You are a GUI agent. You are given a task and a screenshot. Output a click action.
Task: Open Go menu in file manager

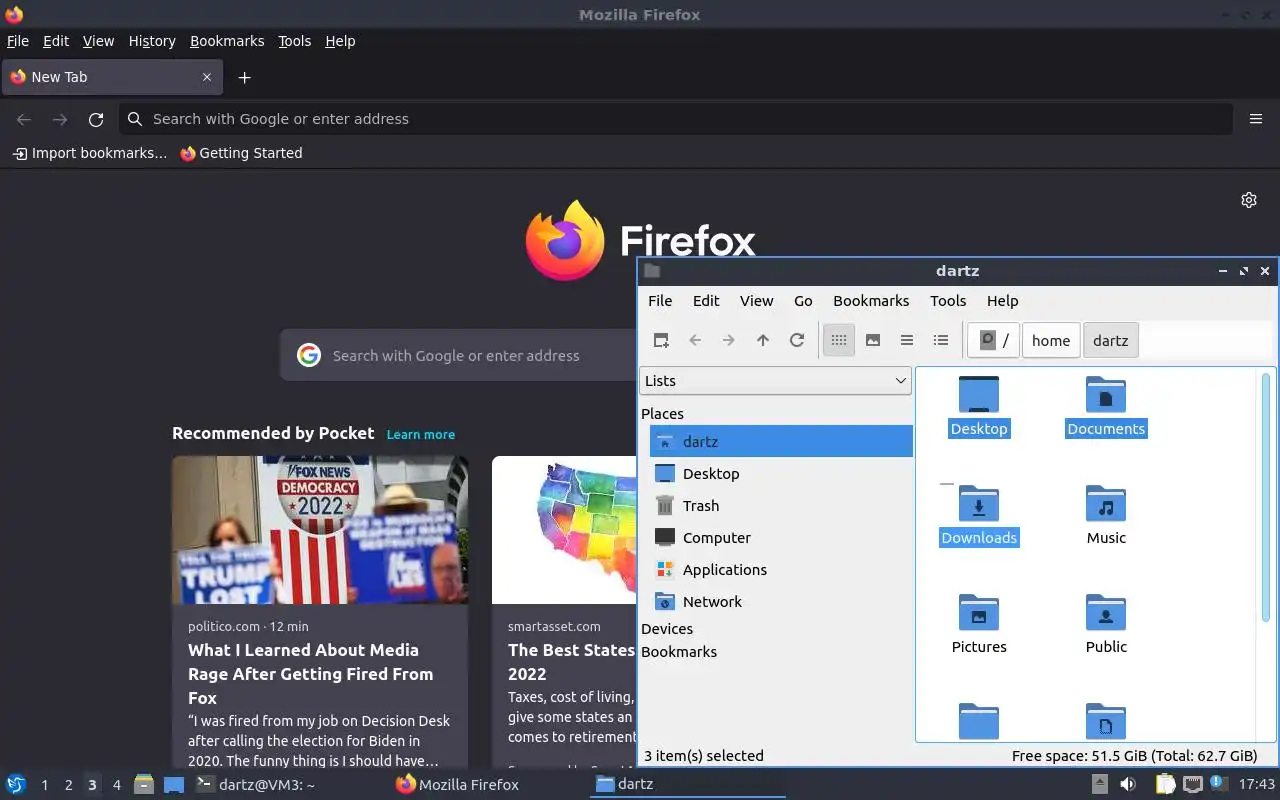[x=803, y=300]
